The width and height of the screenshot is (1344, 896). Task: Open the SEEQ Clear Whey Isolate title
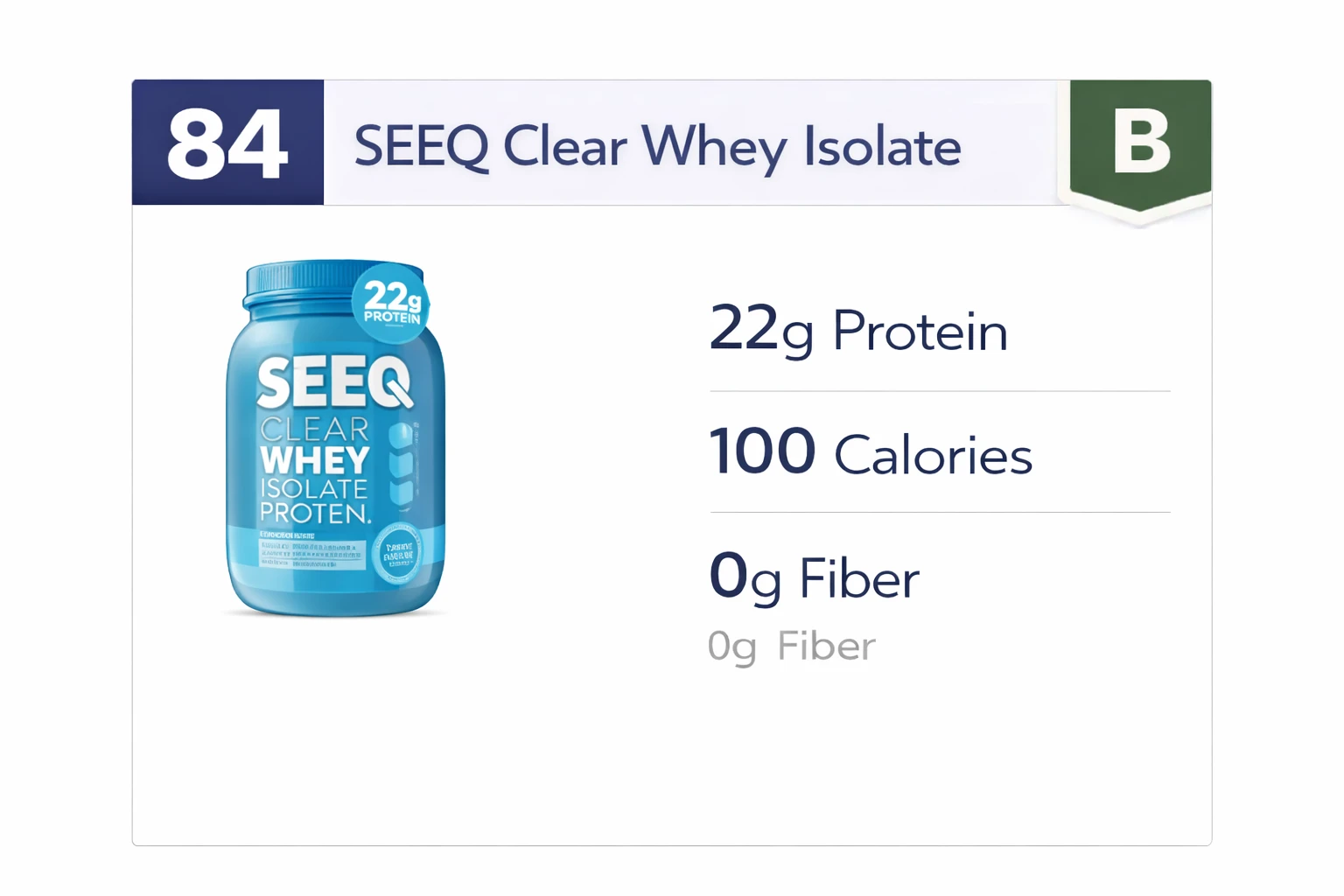click(x=657, y=146)
